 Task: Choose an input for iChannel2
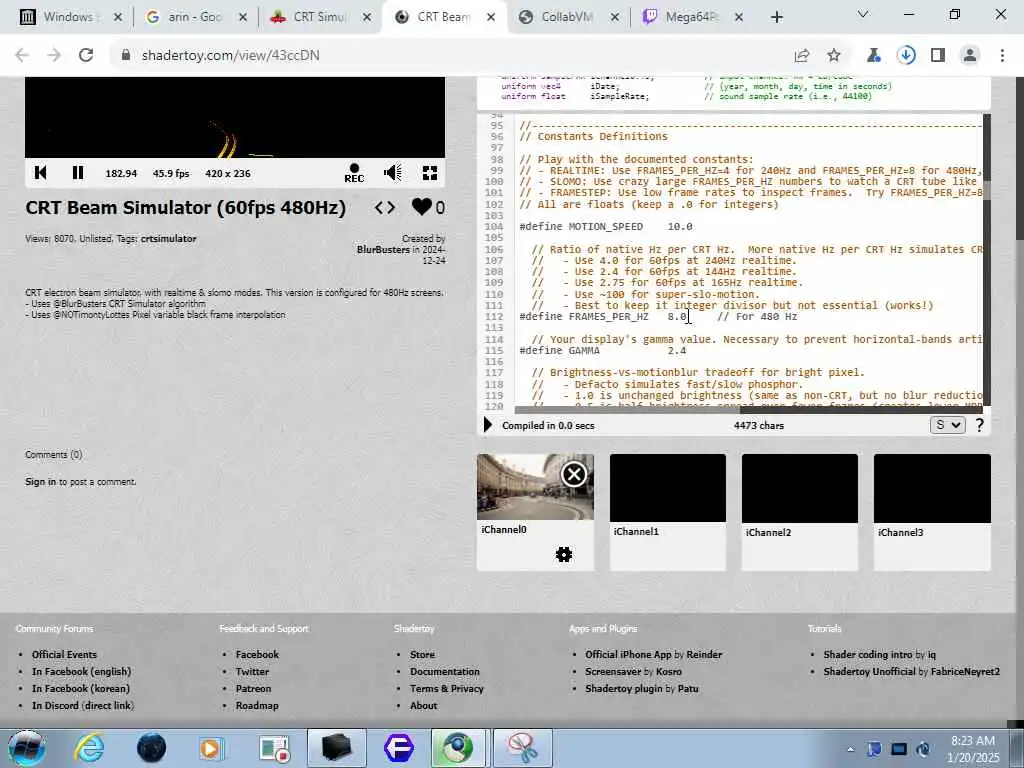[x=800, y=488]
